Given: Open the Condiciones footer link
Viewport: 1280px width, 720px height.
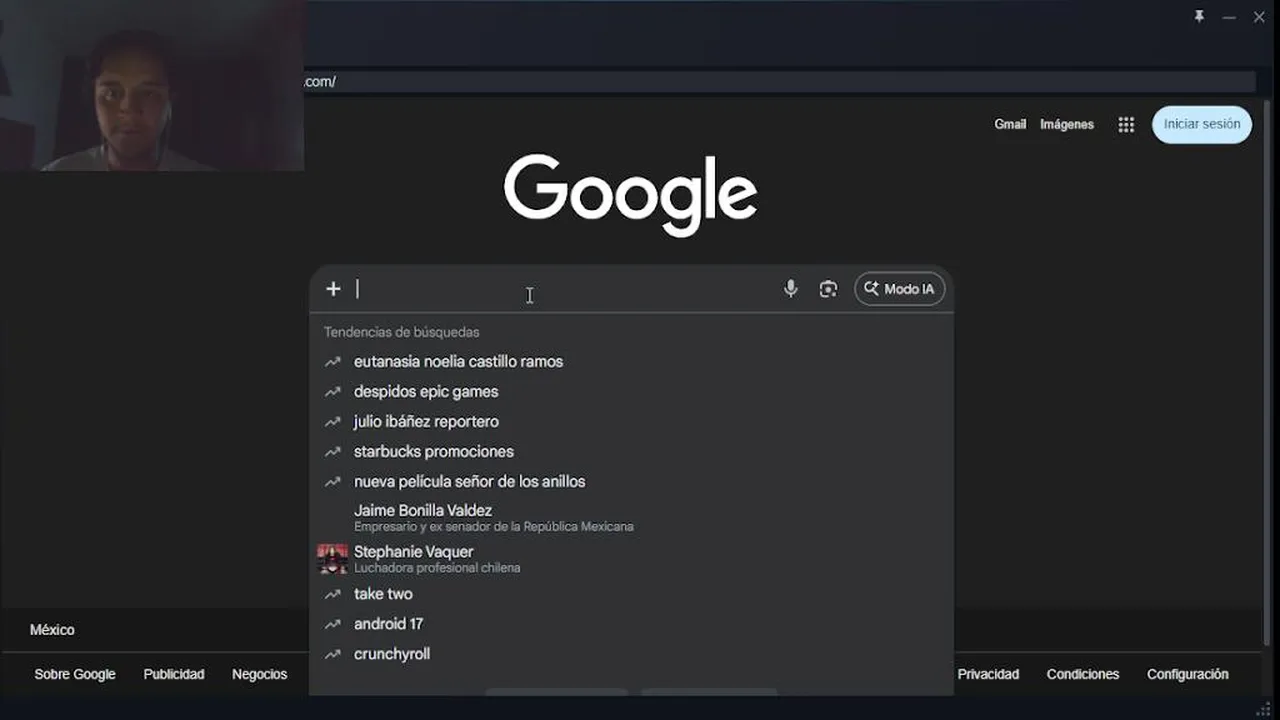Looking at the screenshot, I should (x=1083, y=675).
